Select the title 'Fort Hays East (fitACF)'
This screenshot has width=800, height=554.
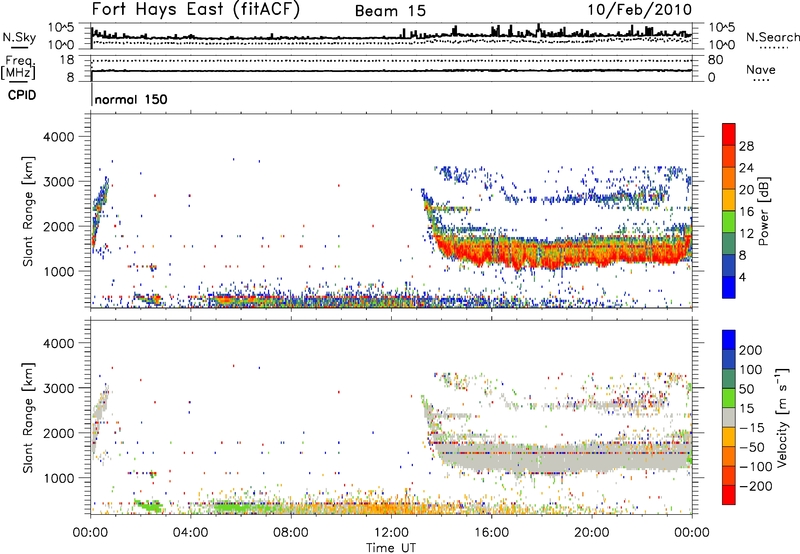196,9
